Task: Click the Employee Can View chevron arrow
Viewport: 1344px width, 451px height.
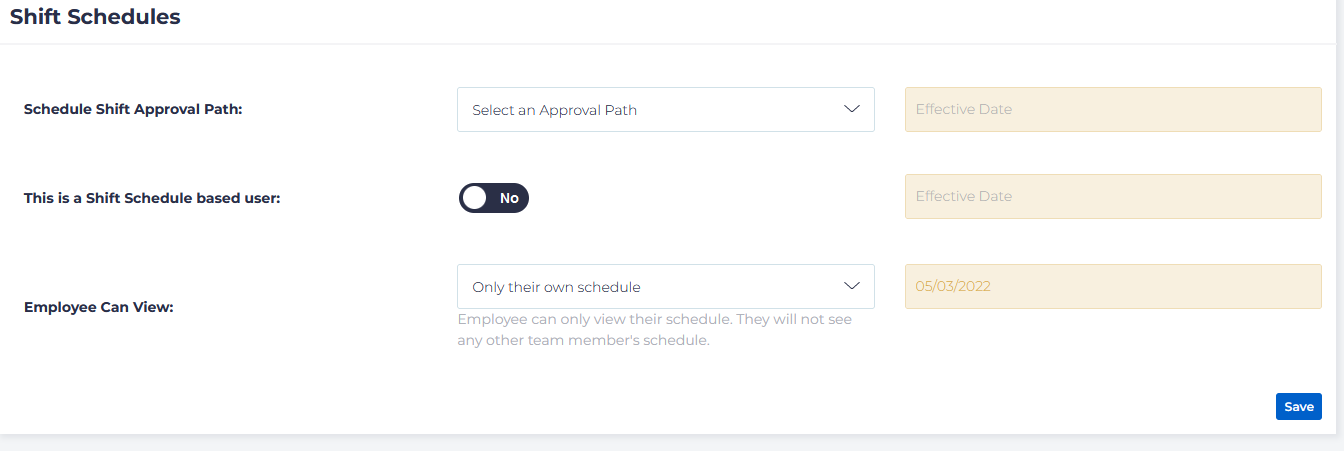Action: pyautogui.click(x=851, y=286)
